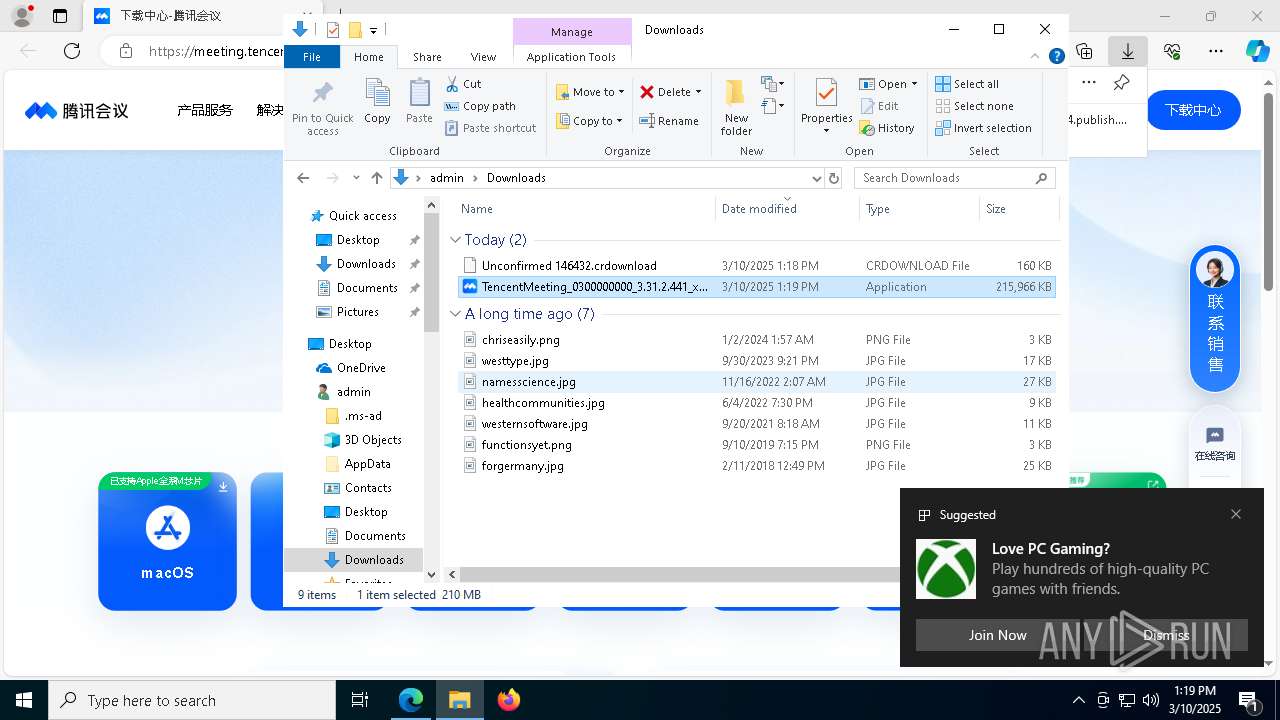Screen dimensions: 1280x720
Task: Sort by Size column header
Action: pos(1018,209)
